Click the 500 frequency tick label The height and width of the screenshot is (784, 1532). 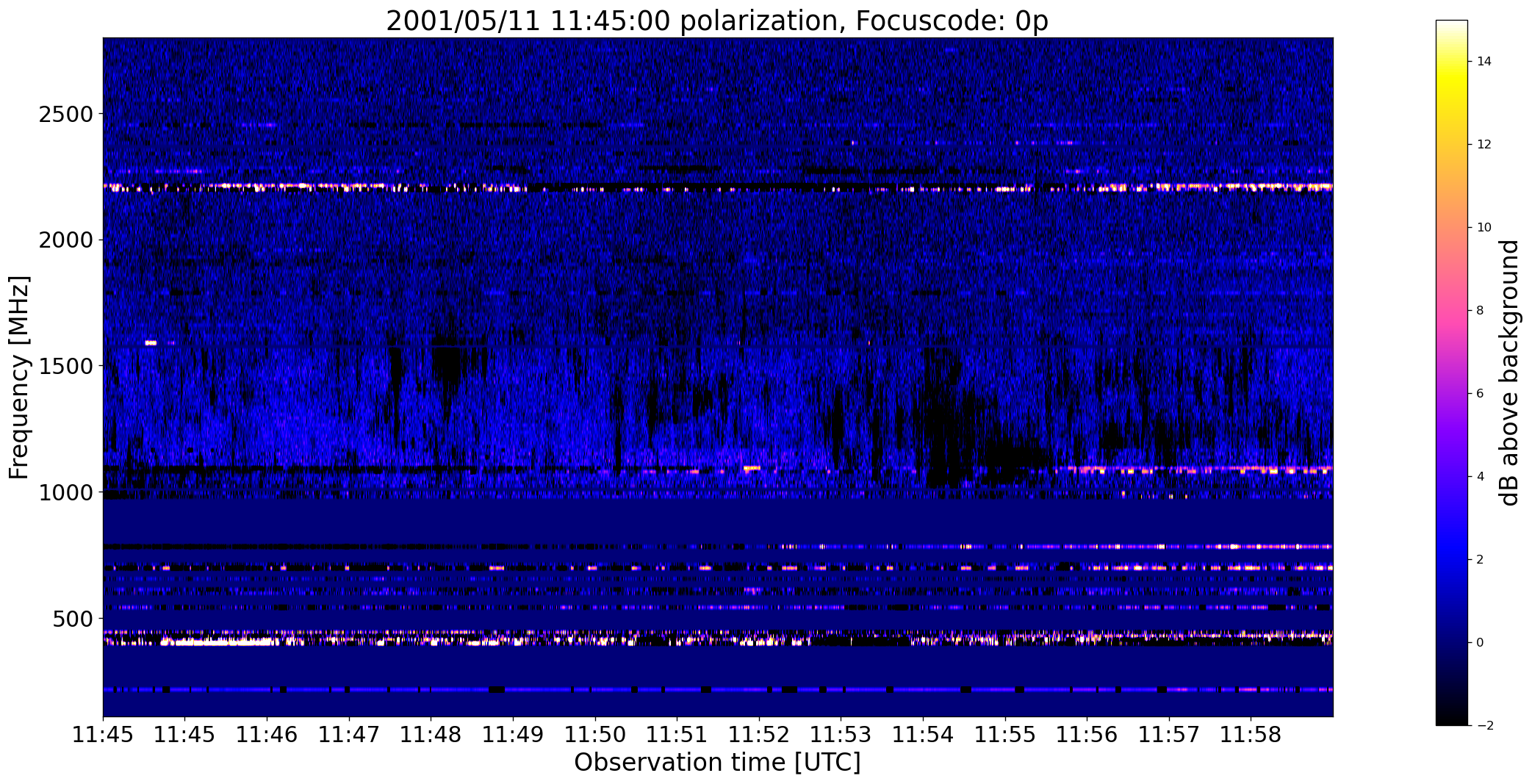(72, 619)
